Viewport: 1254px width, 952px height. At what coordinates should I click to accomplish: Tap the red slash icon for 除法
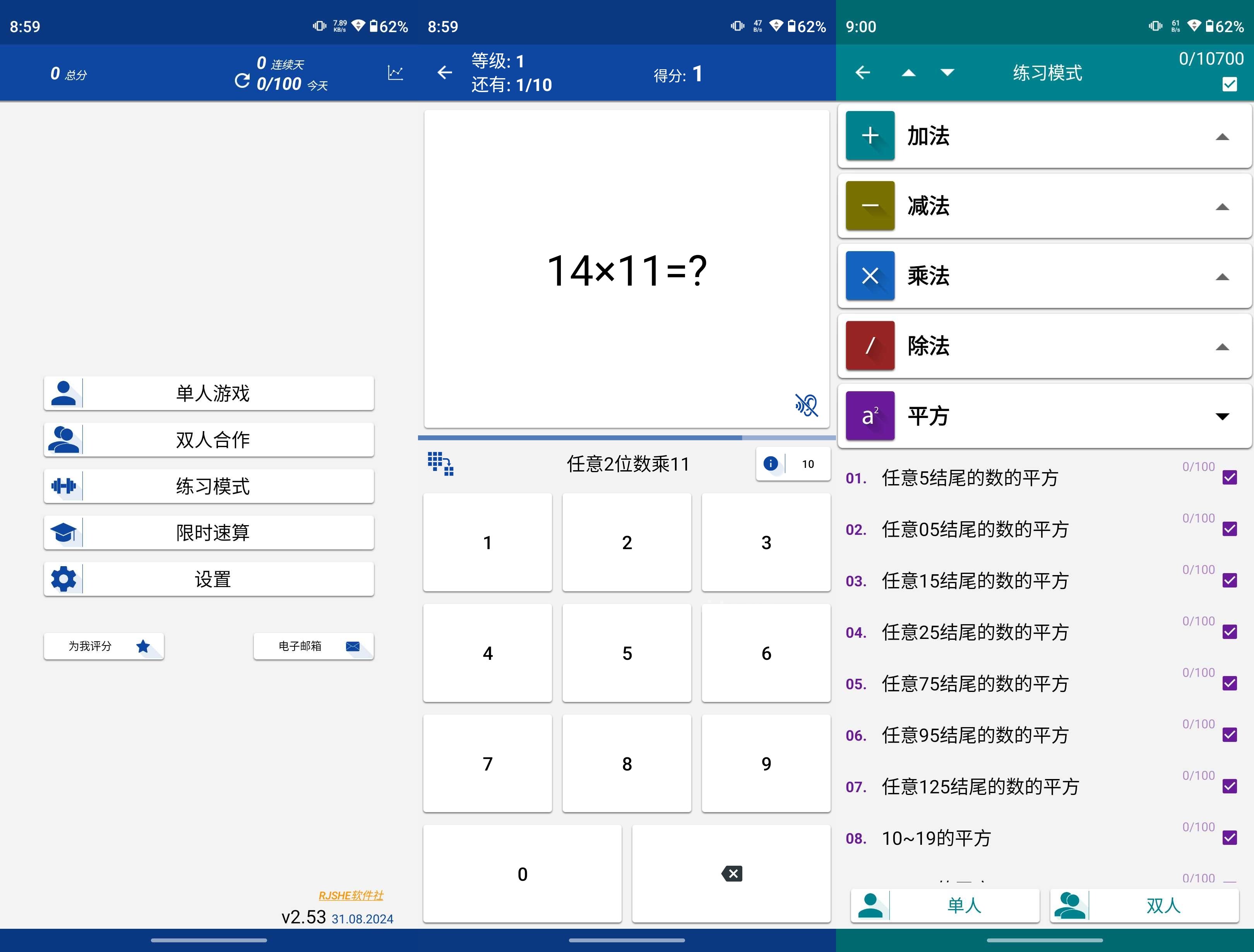[x=870, y=345]
